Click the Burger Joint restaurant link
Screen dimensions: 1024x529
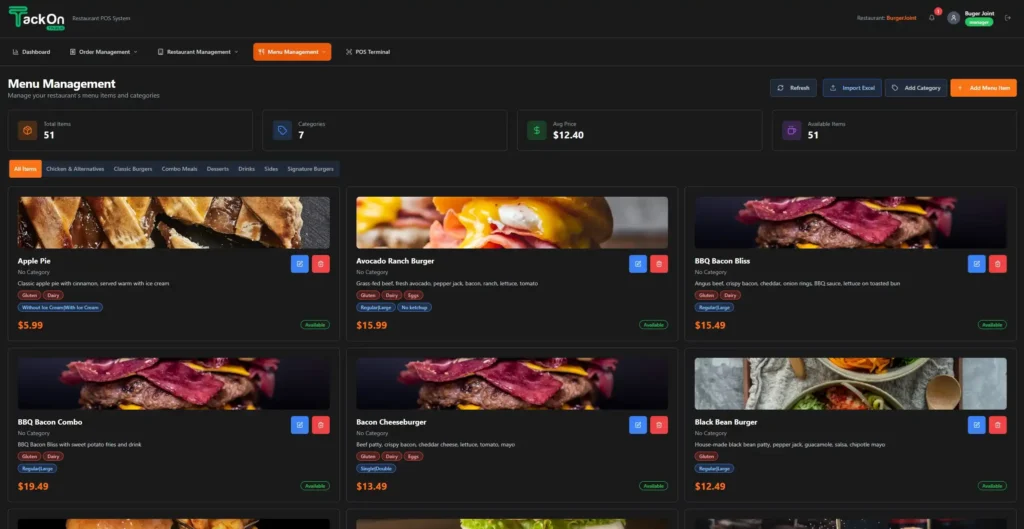pyautogui.click(x=901, y=18)
